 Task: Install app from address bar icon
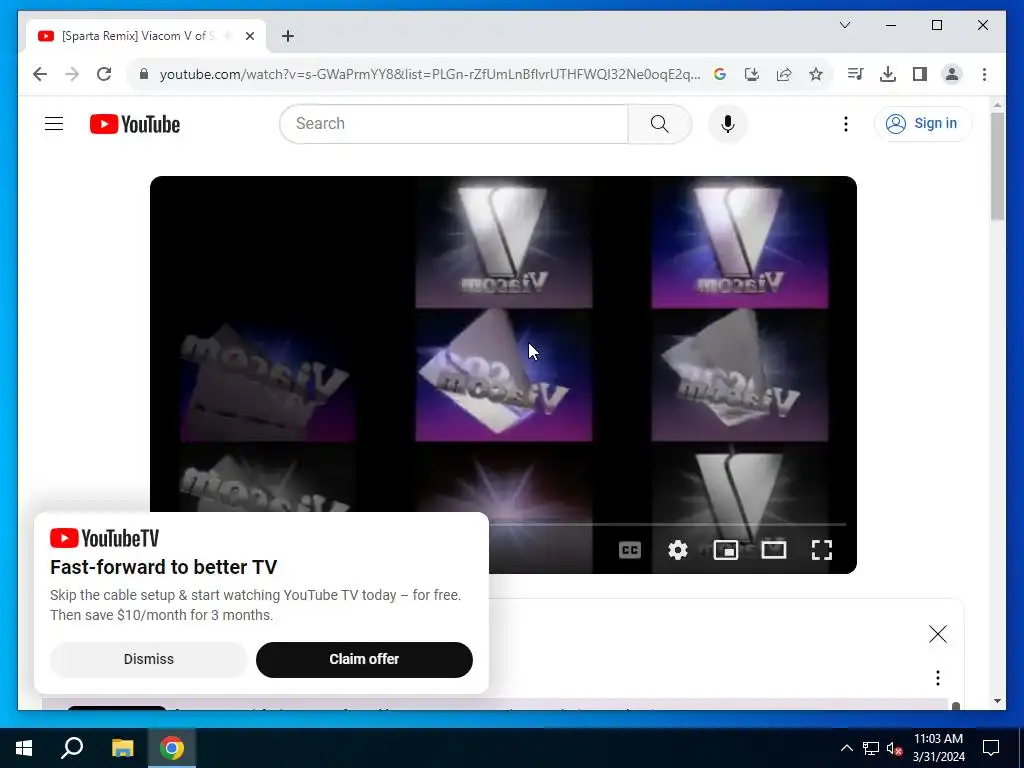tap(752, 74)
